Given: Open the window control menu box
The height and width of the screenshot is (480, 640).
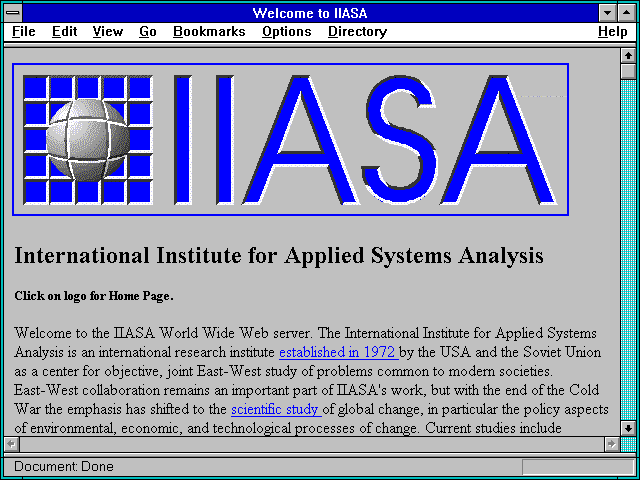Looking at the screenshot, I should pyautogui.click(x=13, y=13).
